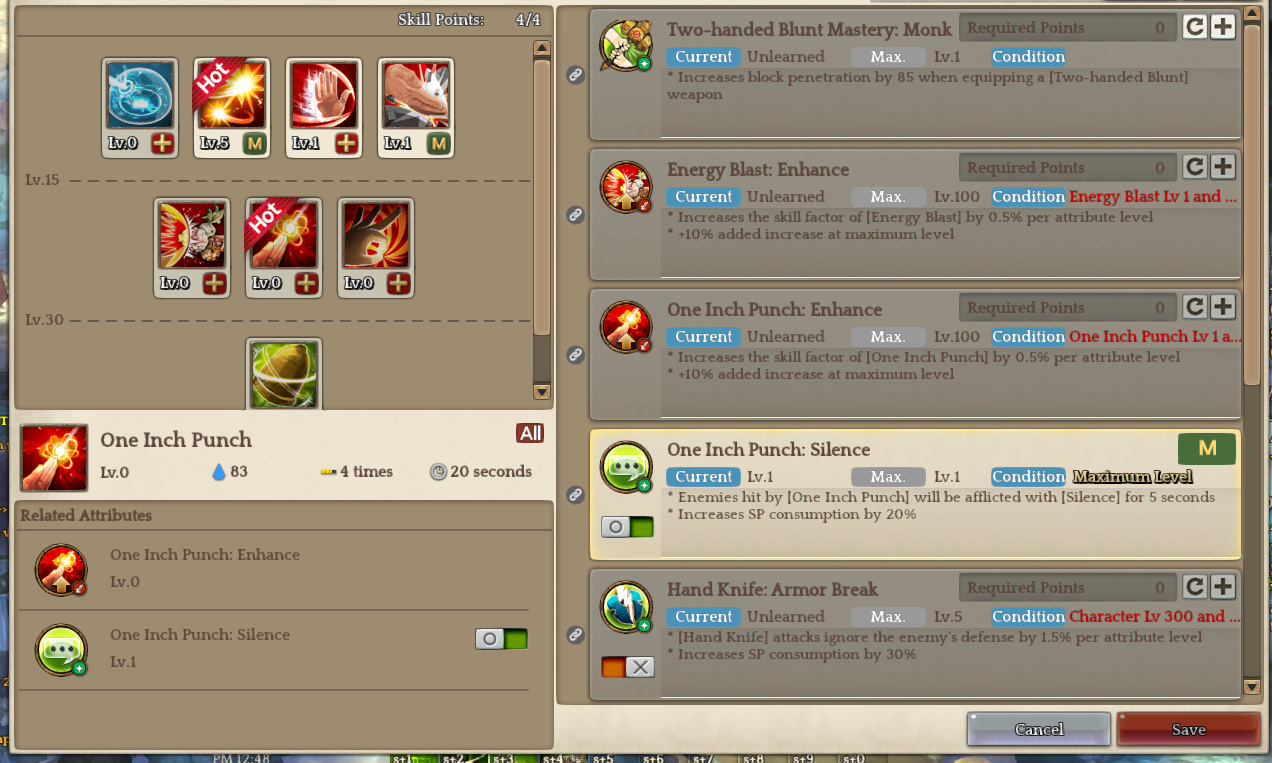Click the All filter tag beside One Inch Punch

pyautogui.click(x=530, y=433)
